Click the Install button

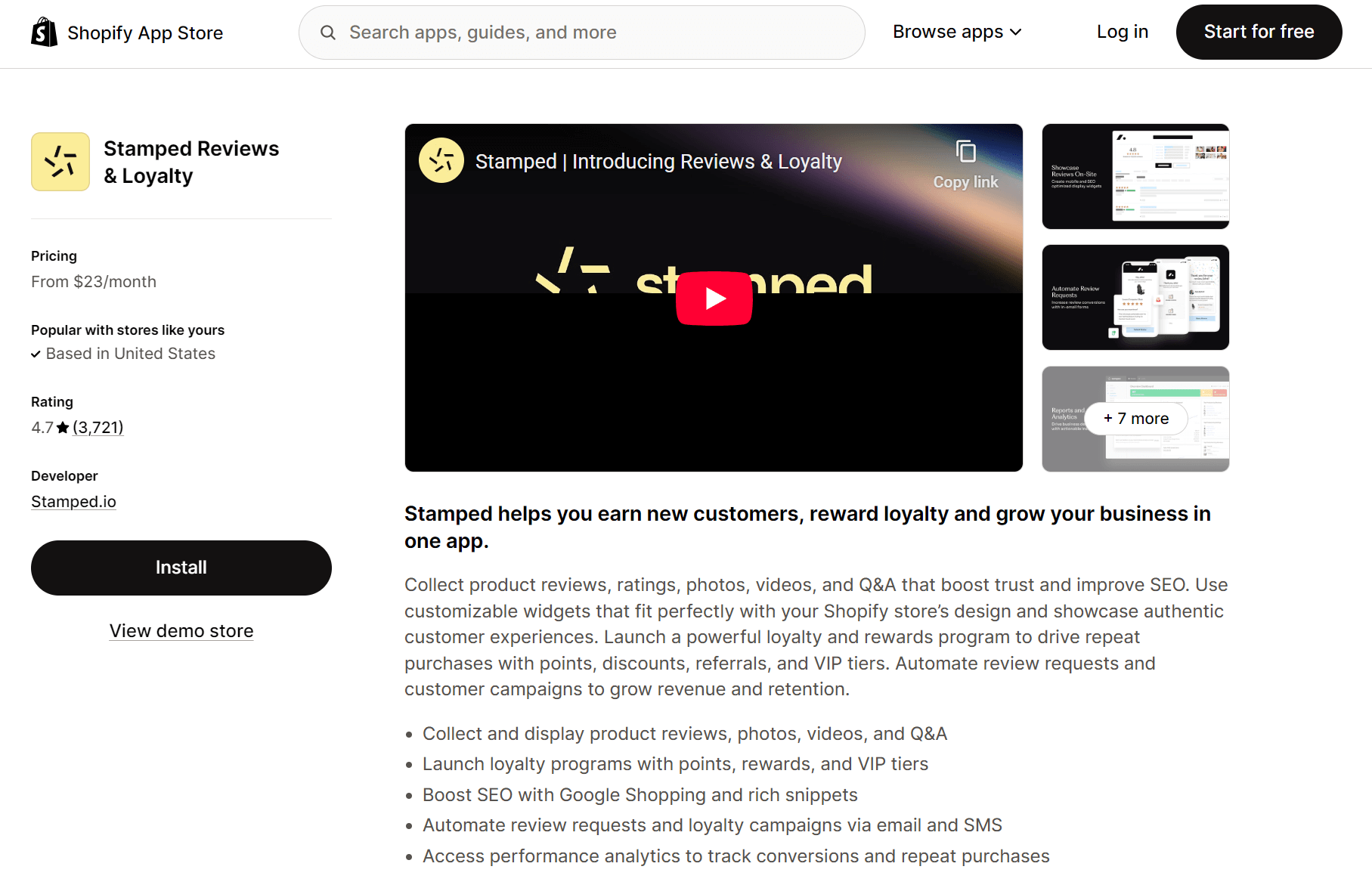[x=181, y=568]
